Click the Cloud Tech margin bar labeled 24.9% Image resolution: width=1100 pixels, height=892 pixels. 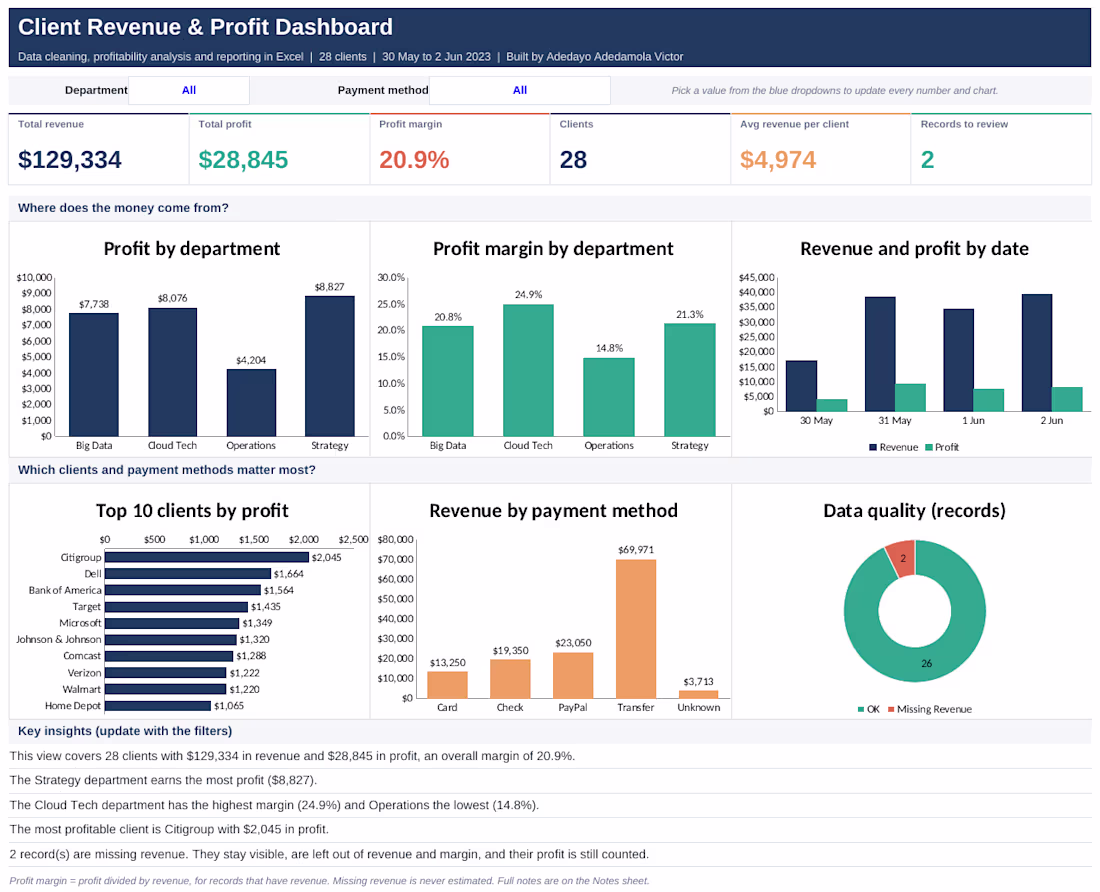528,370
